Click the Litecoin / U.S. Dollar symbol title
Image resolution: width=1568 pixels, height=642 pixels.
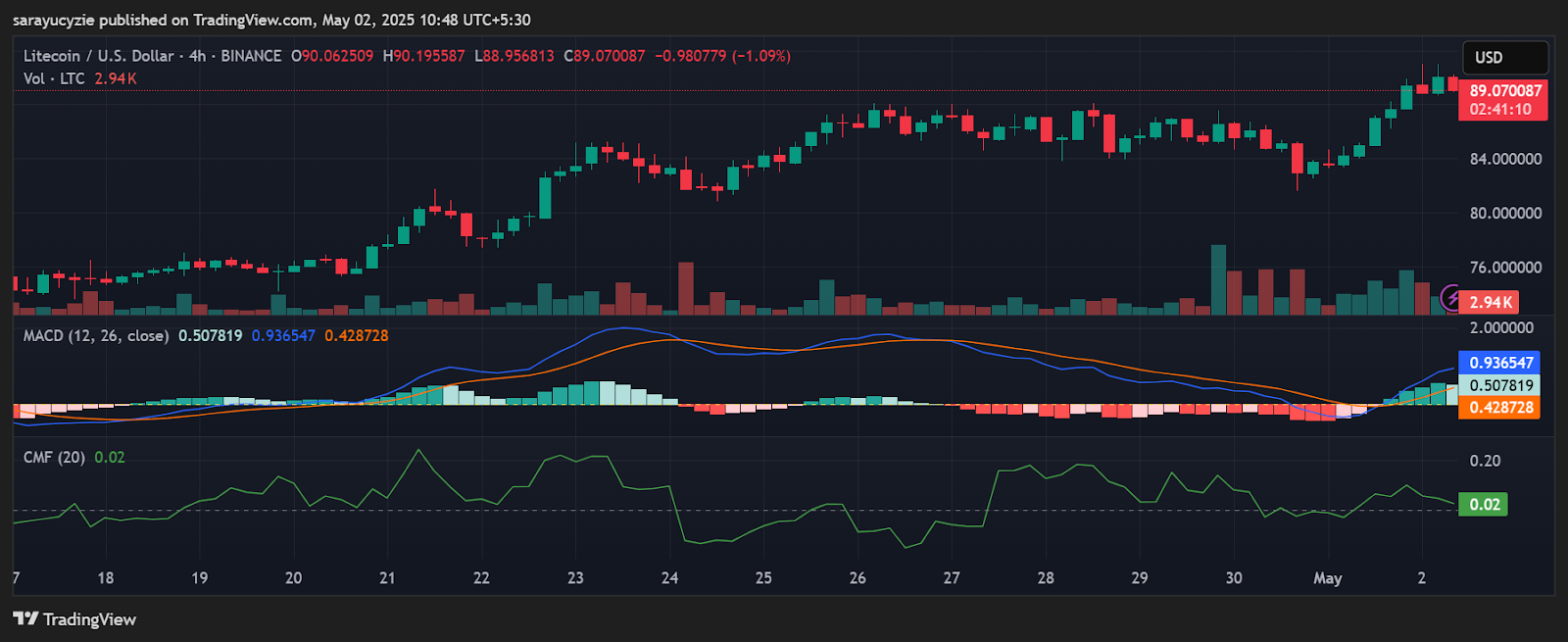[99, 56]
